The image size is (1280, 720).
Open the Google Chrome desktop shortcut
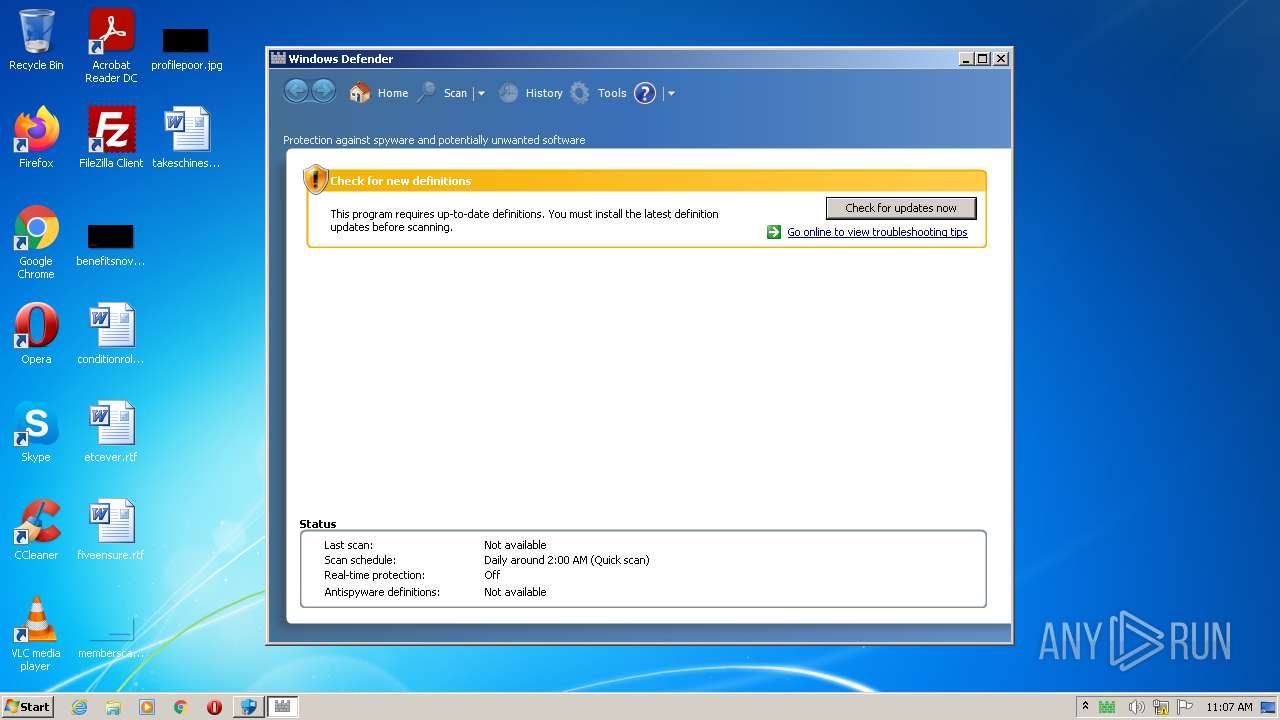point(36,242)
